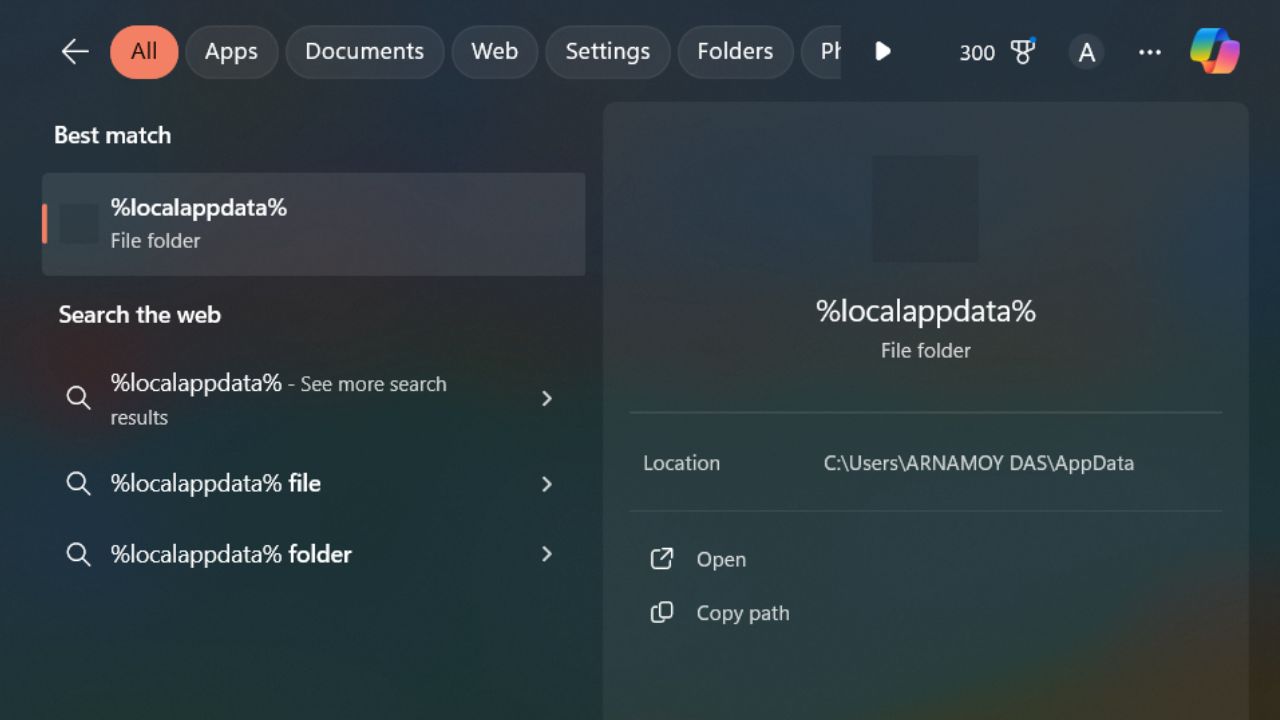This screenshot has height=720, width=1280.
Task: Expand the %localappdata% file web suggestion
Action: pyautogui.click(x=547, y=484)
